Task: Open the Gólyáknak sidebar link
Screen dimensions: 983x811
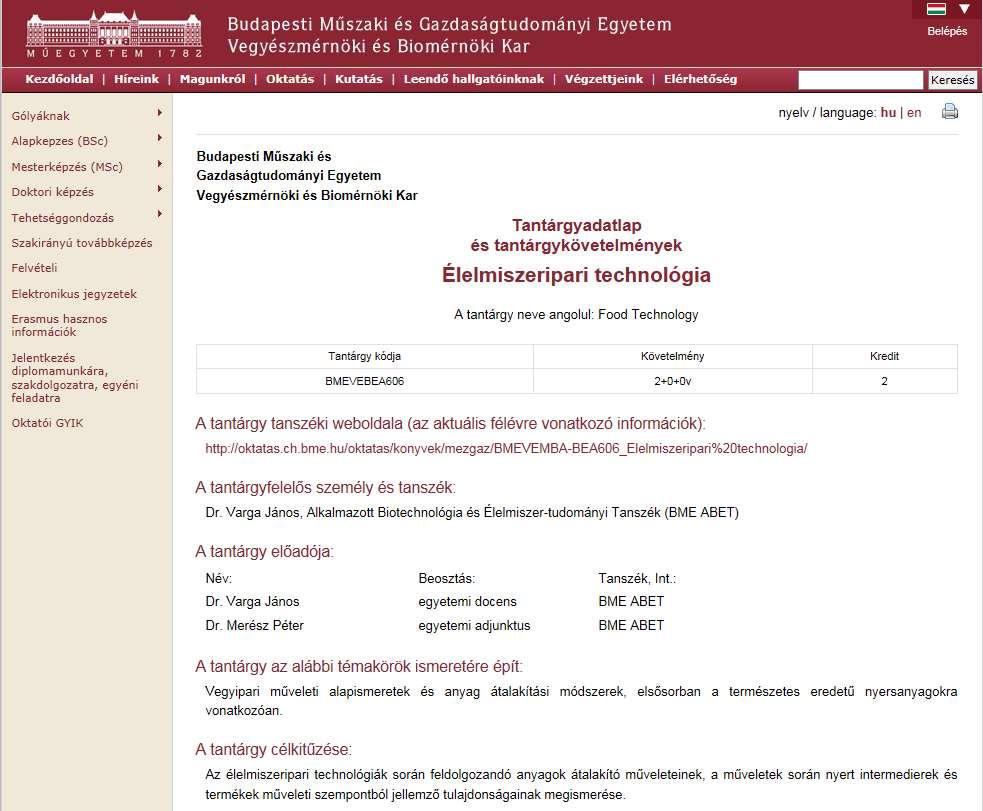Action: pyautogui.click(x=41, y=116)
